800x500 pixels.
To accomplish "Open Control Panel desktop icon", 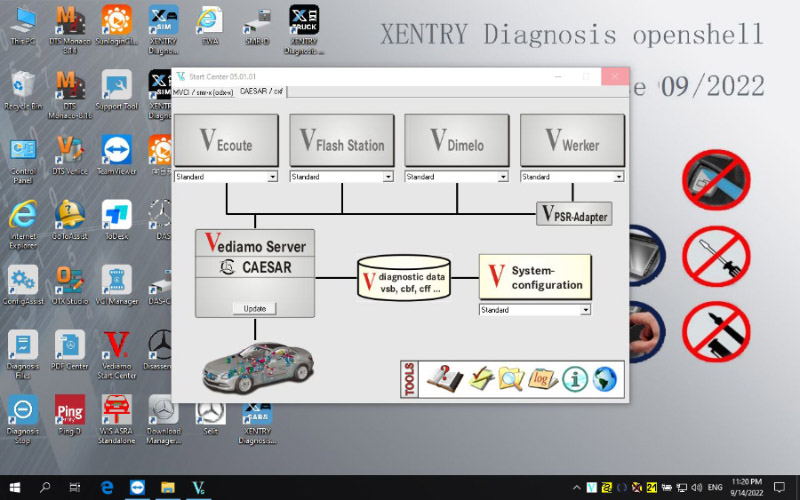I will click(23, 161).
